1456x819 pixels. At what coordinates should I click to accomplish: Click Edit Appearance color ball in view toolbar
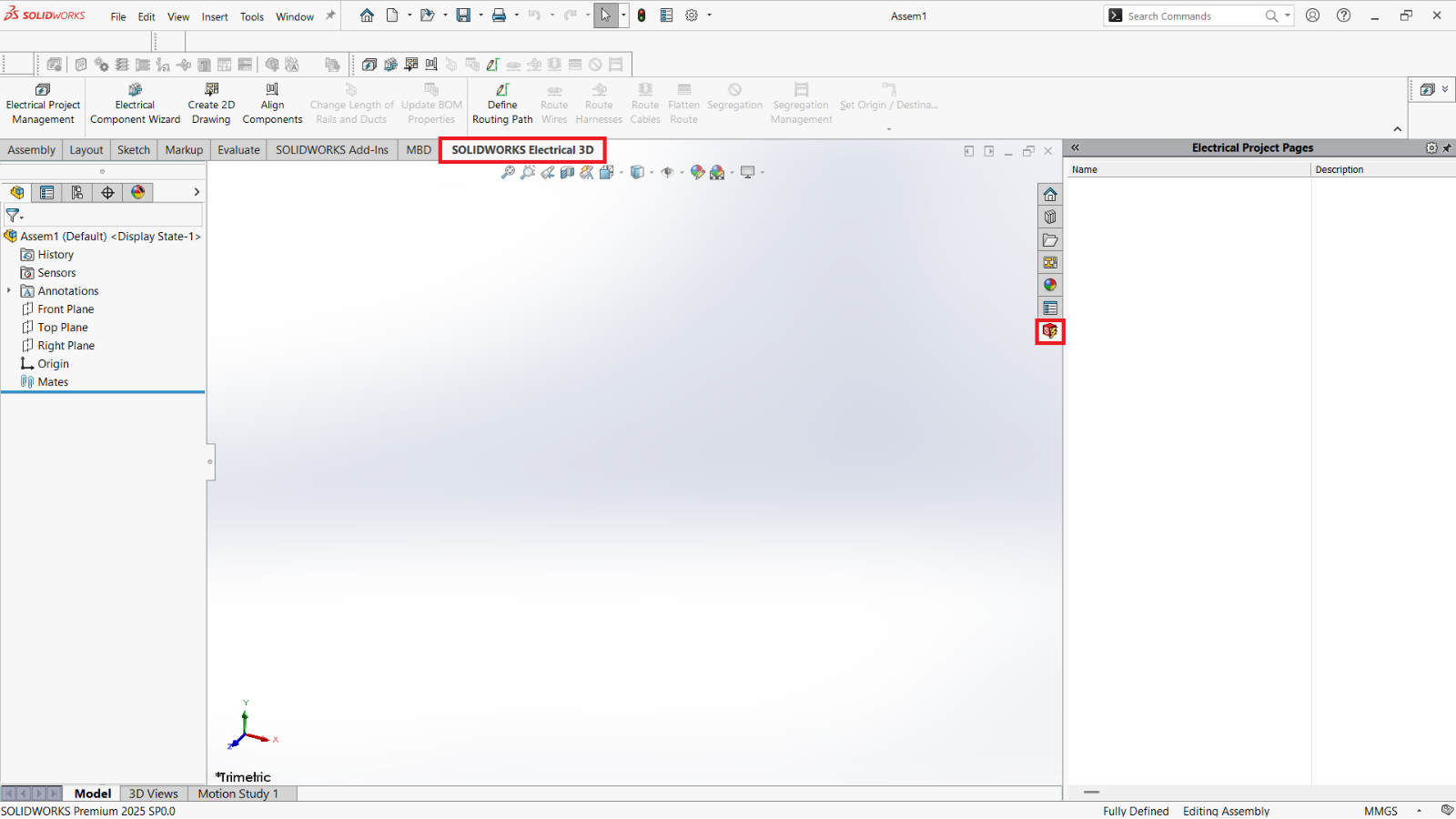(x=697, y=172)
